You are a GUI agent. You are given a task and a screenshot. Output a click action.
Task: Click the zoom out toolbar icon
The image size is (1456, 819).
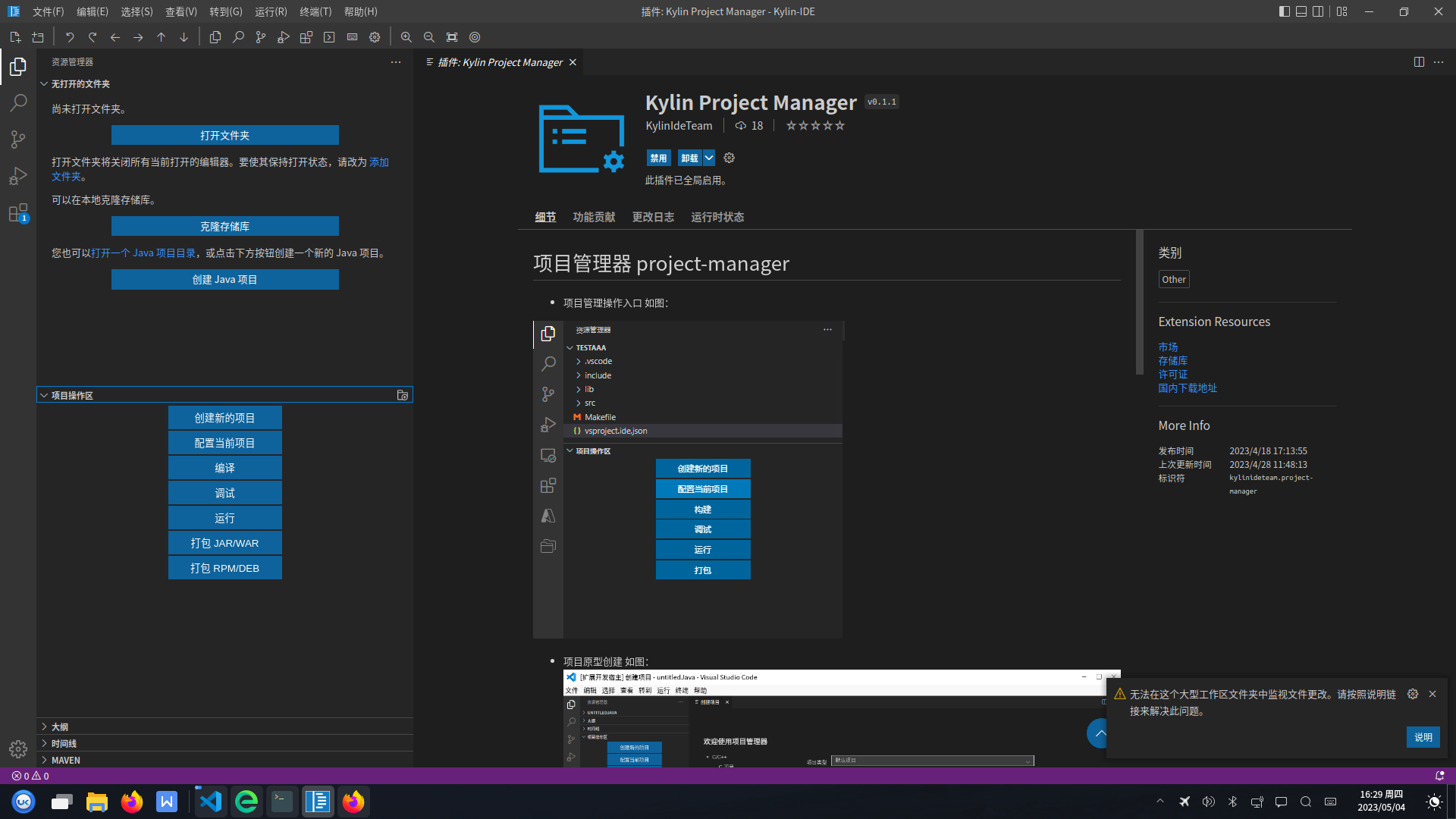pos(429,37)
